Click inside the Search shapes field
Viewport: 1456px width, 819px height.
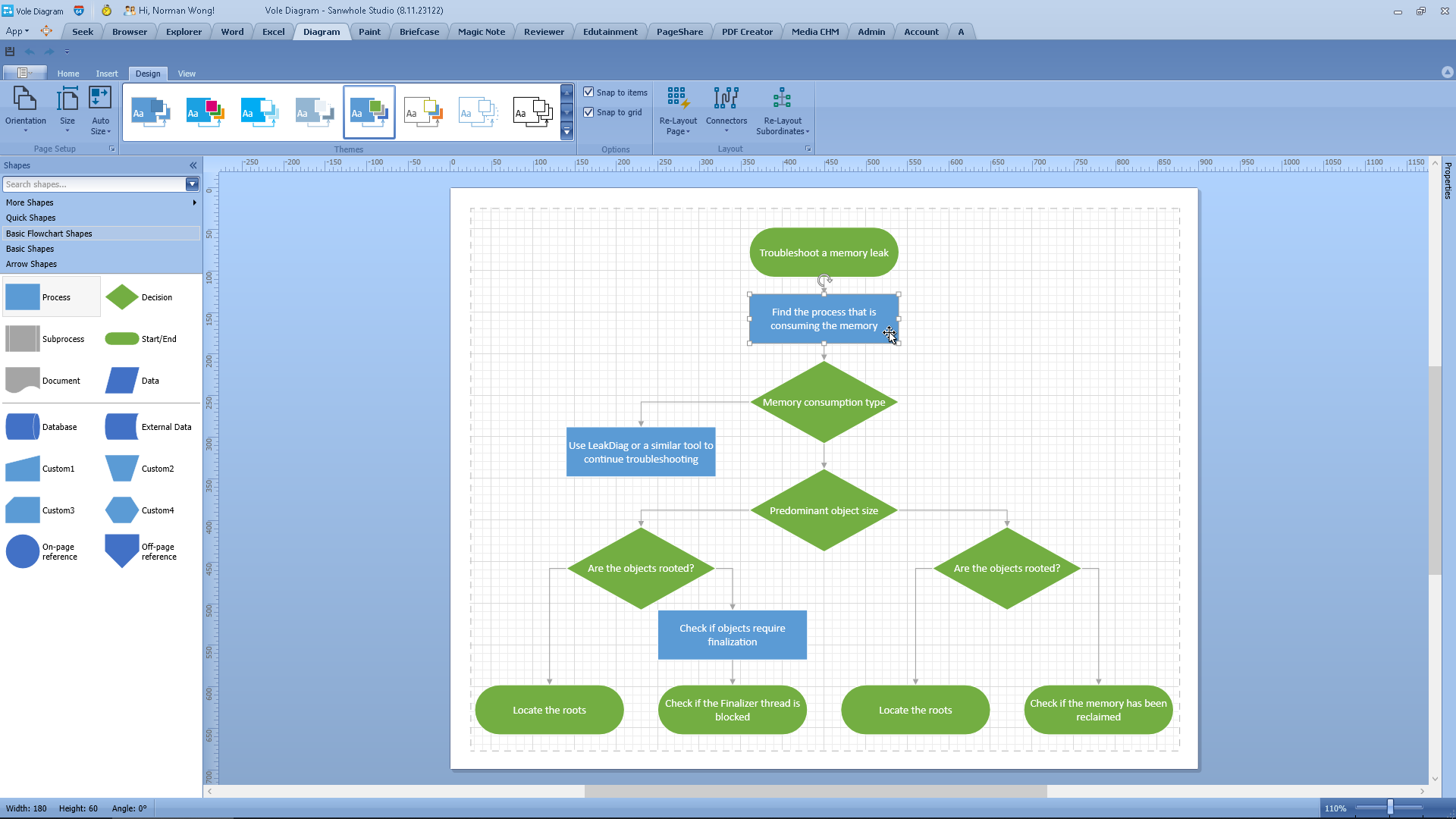(x=91, y=184)
